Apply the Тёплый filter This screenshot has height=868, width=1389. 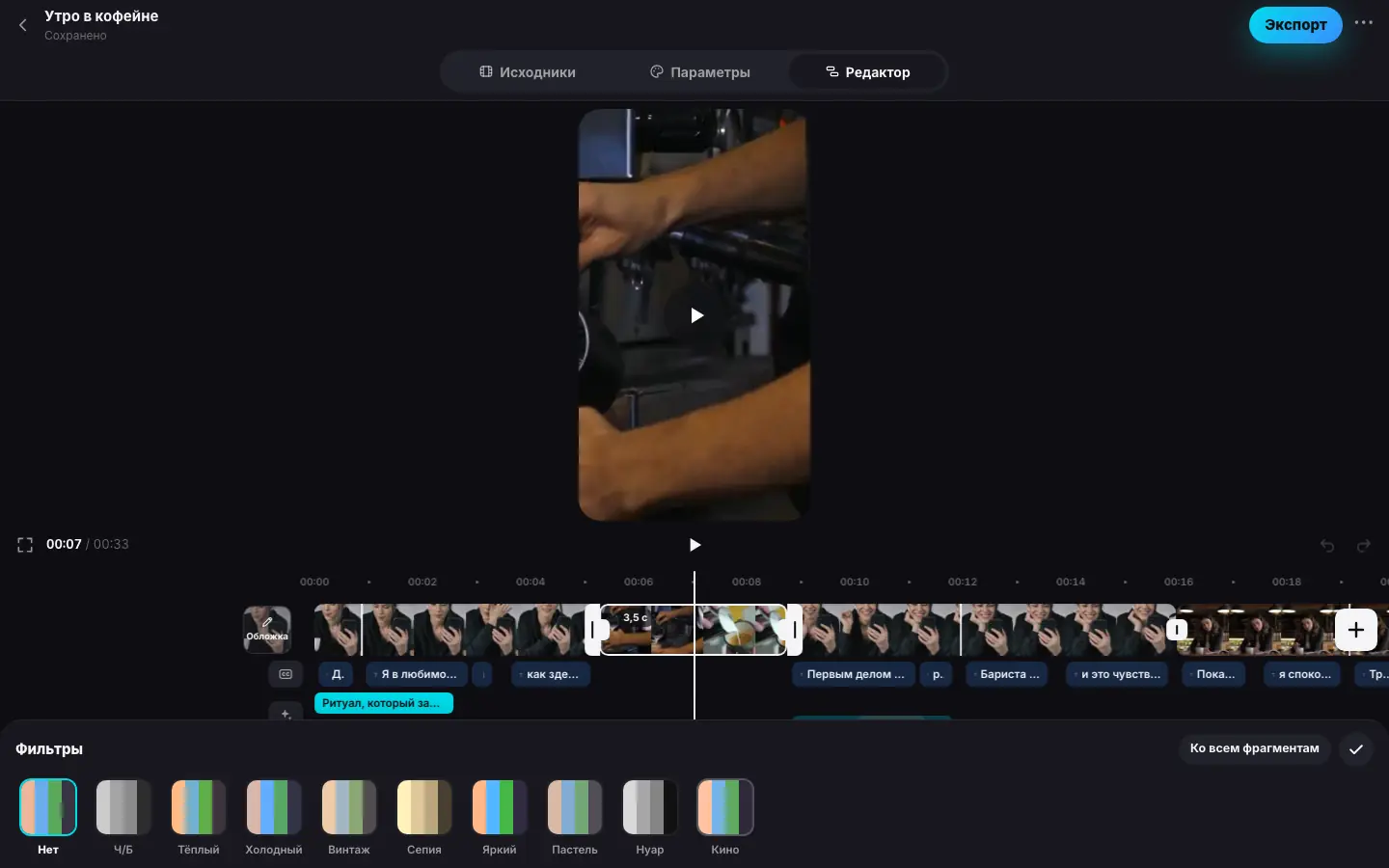(199, 807)
